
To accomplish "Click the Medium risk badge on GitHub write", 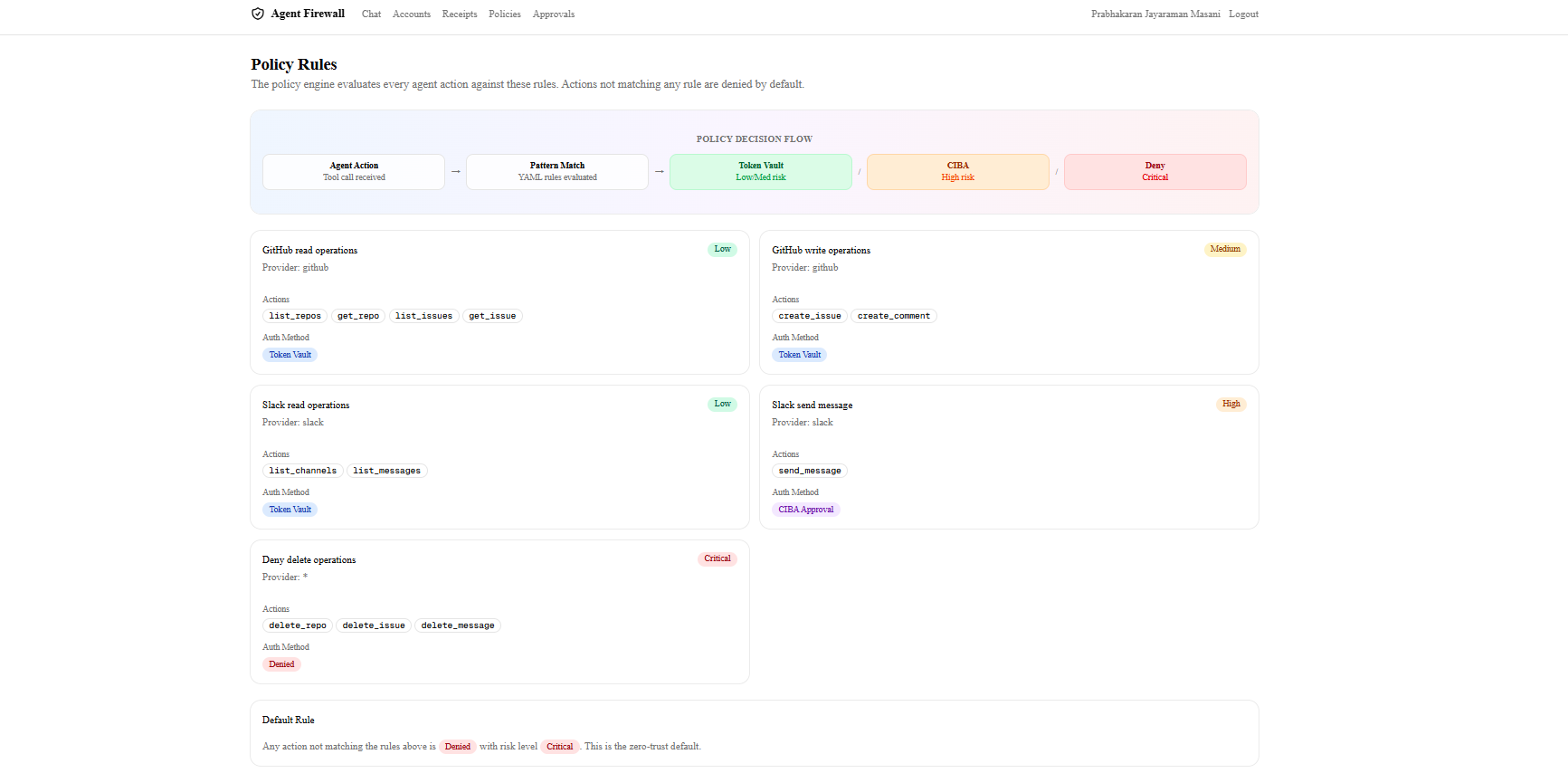I will click(x=1225, y=249).
